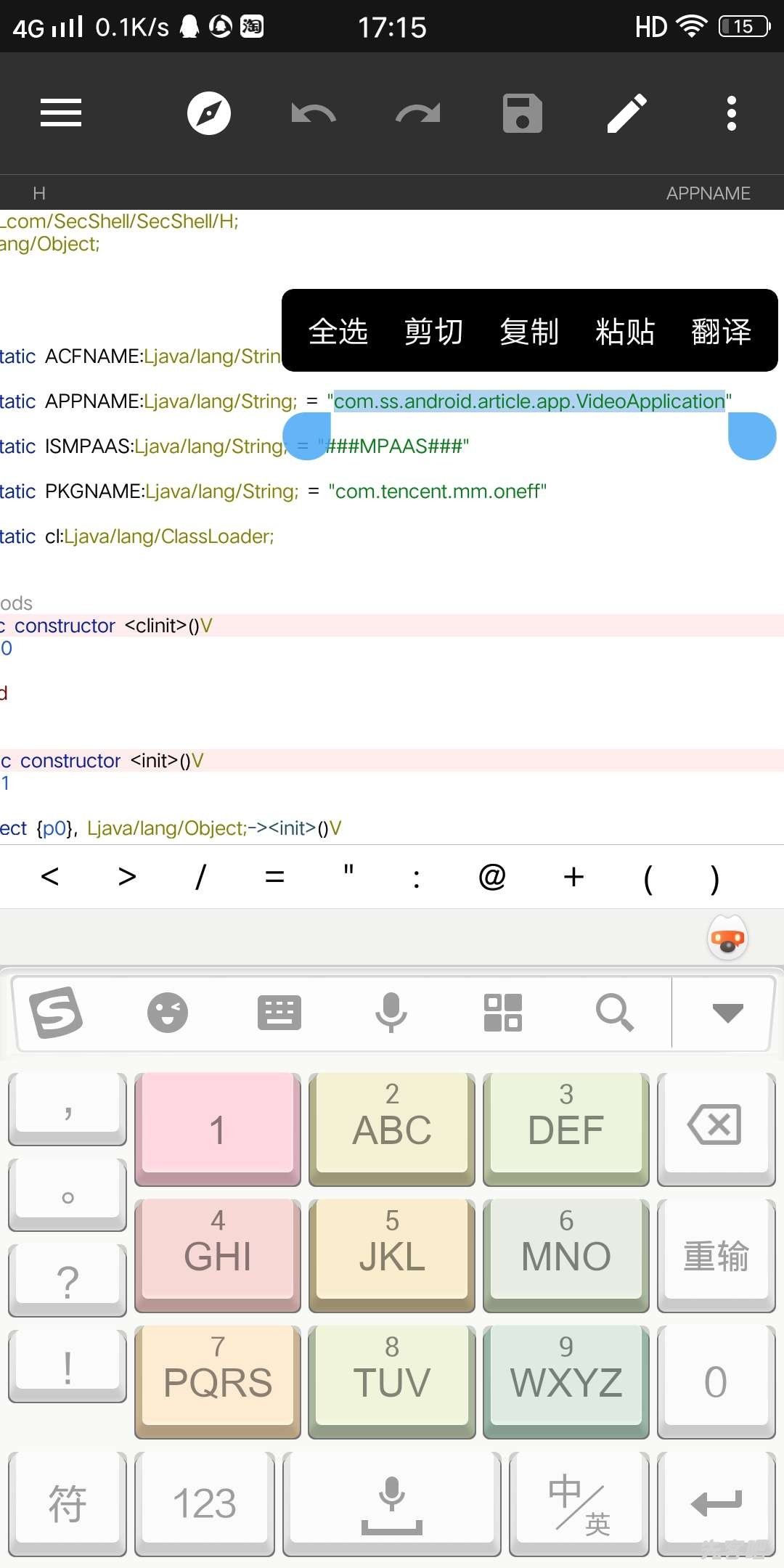Open the three-dot overflow menu
Screen dimensions: 784x1568
(x=731, y=113)
